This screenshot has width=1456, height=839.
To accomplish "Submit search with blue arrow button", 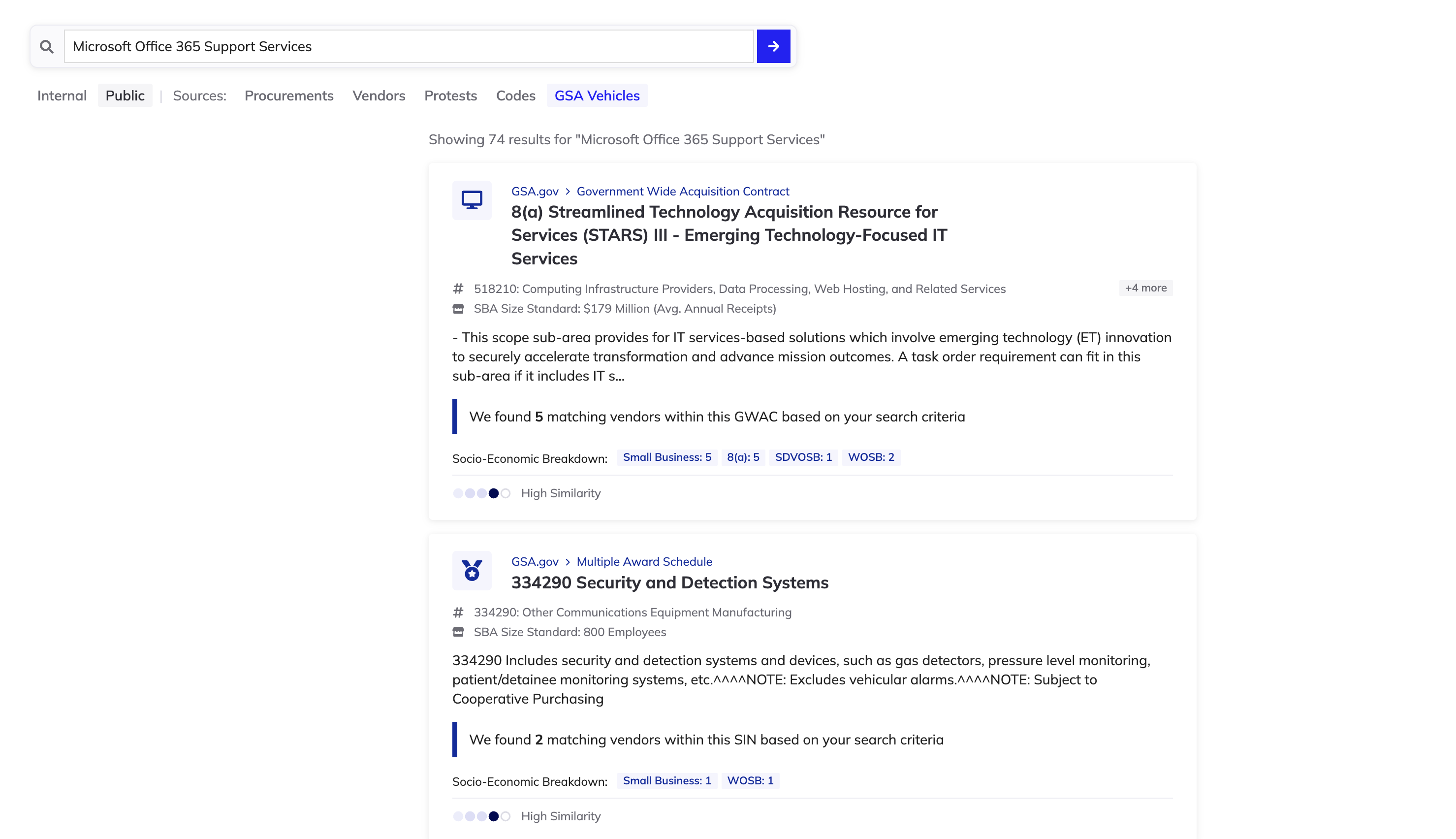I will (x=773, y=46).
